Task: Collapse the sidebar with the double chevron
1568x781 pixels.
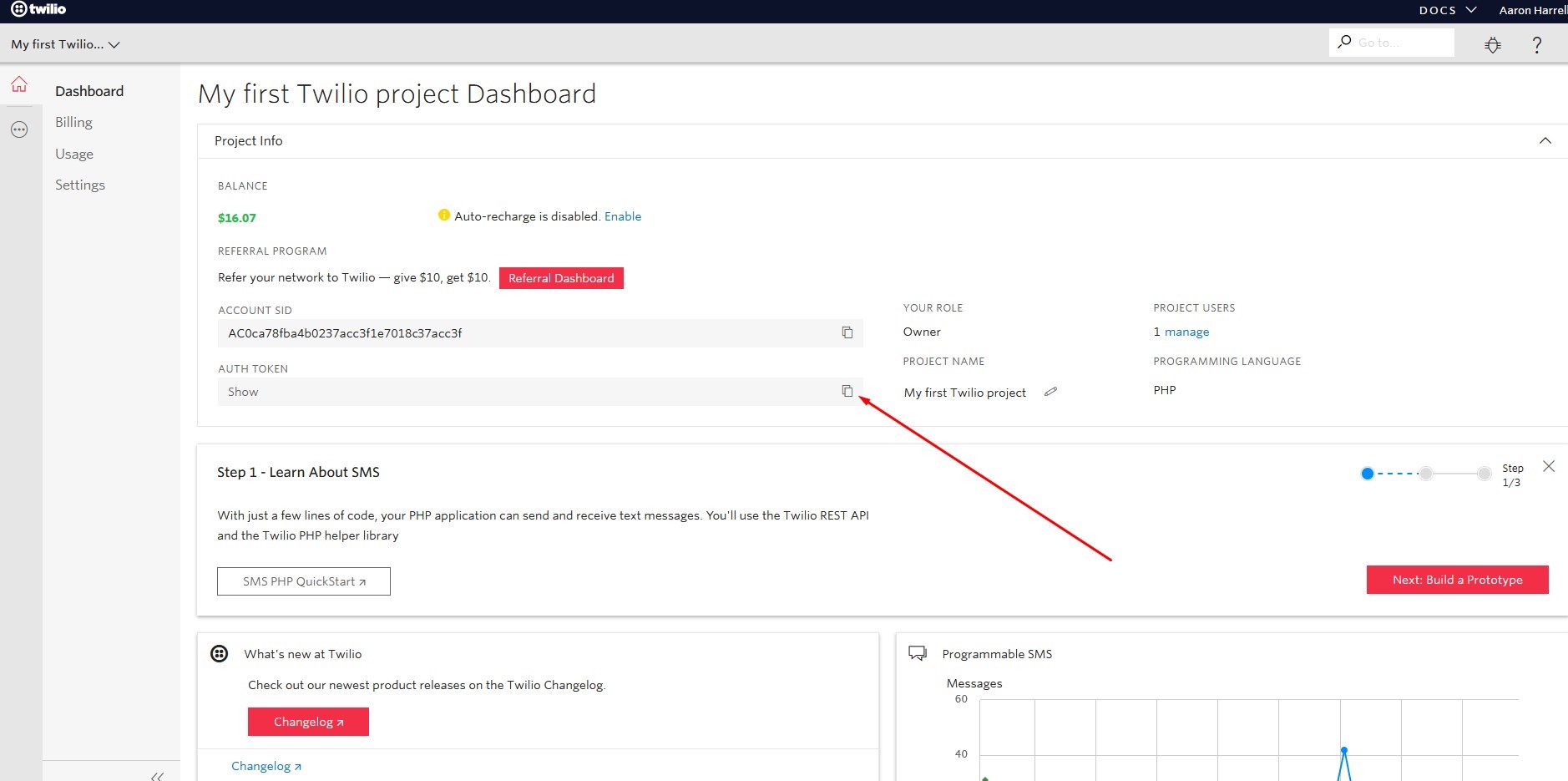Action: [157, 776]
